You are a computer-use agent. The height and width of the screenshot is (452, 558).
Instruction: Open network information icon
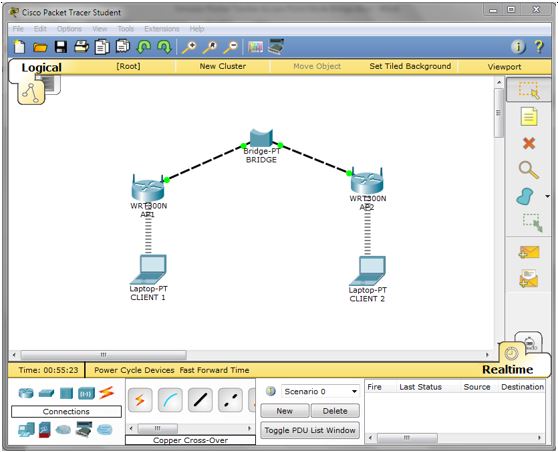[518, 47]
